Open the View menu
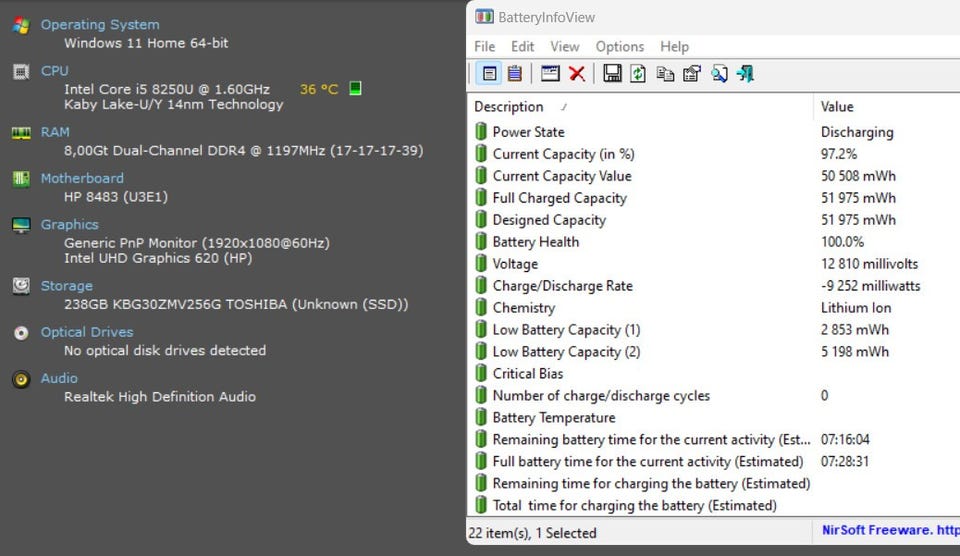 point(564,47)
